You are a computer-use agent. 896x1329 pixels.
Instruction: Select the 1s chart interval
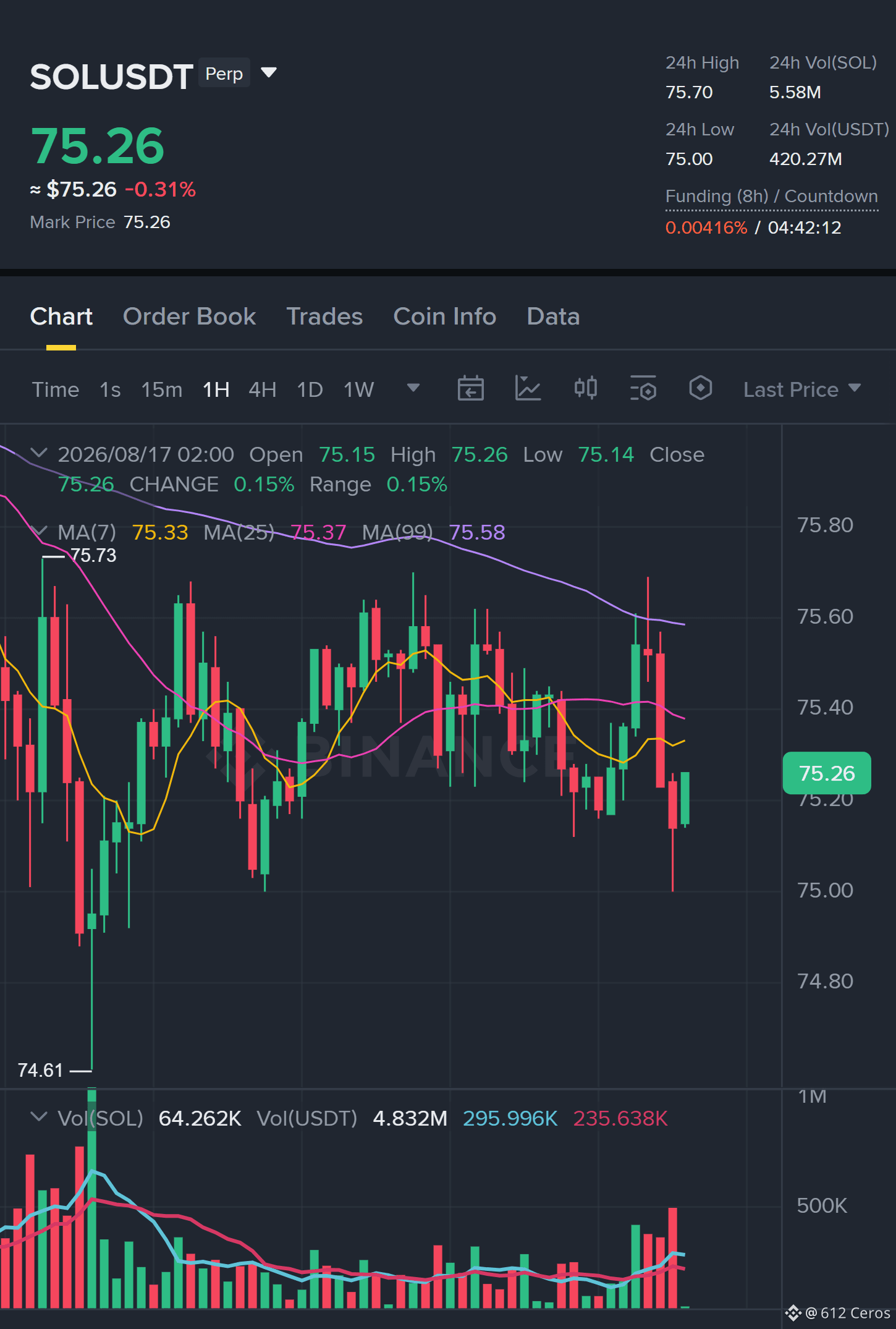110,389
